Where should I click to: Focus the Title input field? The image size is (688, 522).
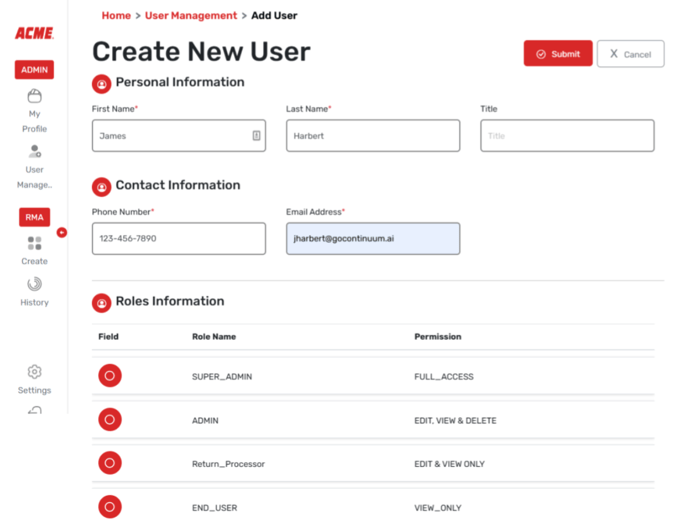coord(567,136)
